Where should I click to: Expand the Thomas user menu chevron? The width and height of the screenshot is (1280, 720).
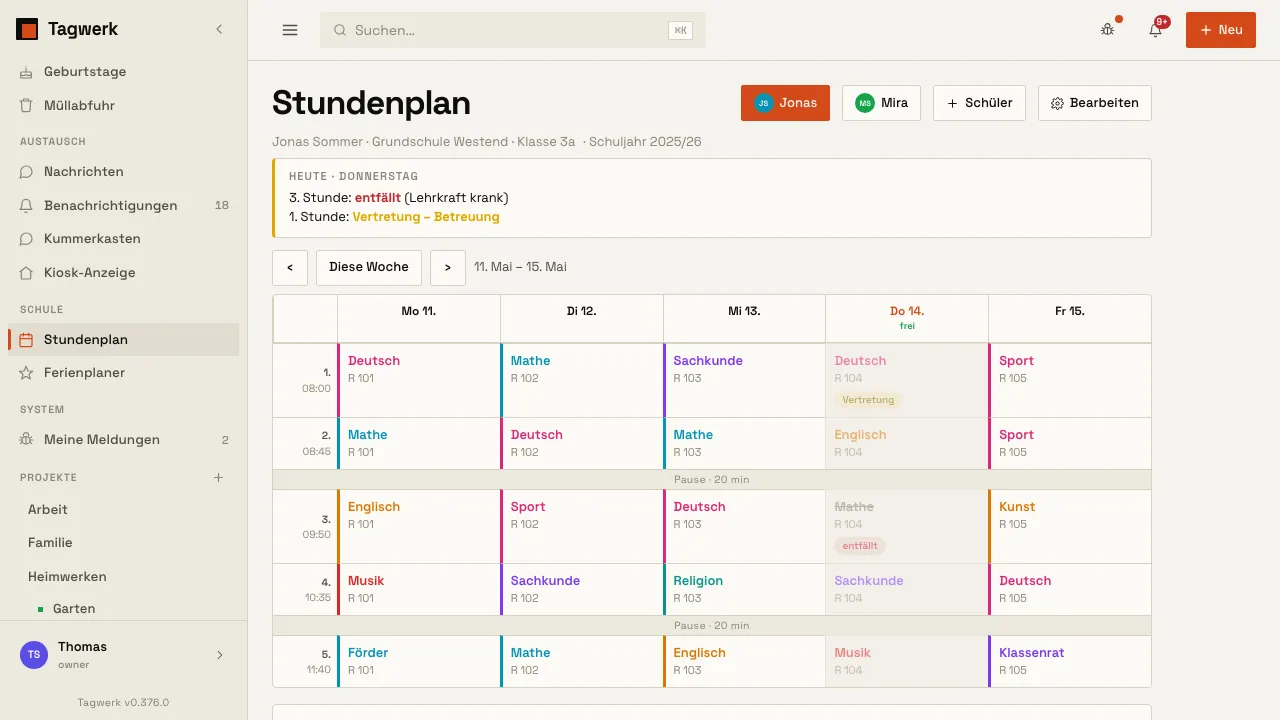pos(220,655)
